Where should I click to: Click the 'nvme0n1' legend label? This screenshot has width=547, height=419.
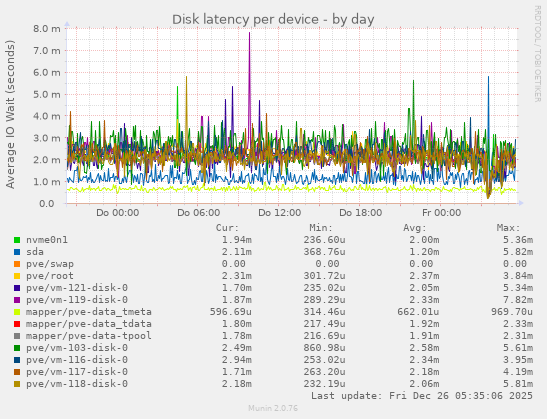tap(47, 240)
